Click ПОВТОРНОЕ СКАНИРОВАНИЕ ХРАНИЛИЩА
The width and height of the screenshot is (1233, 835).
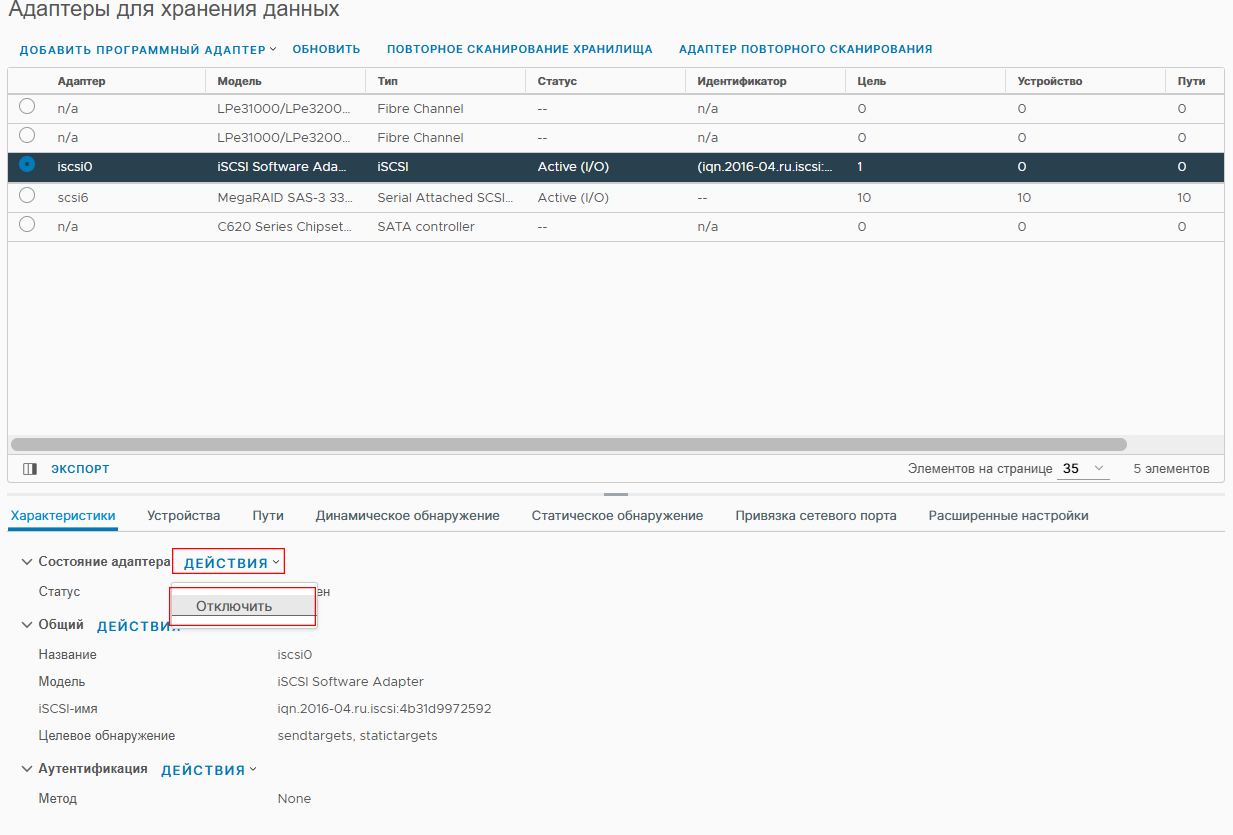point(519,49)
